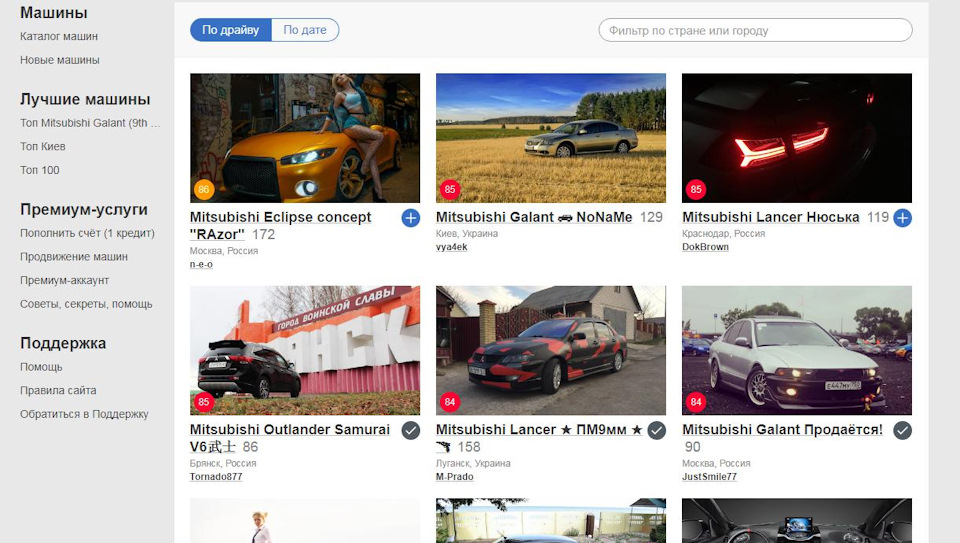Click the 86 rating badge on Eclipse photo
960x543 pixels.
click(x=204, y=189)
